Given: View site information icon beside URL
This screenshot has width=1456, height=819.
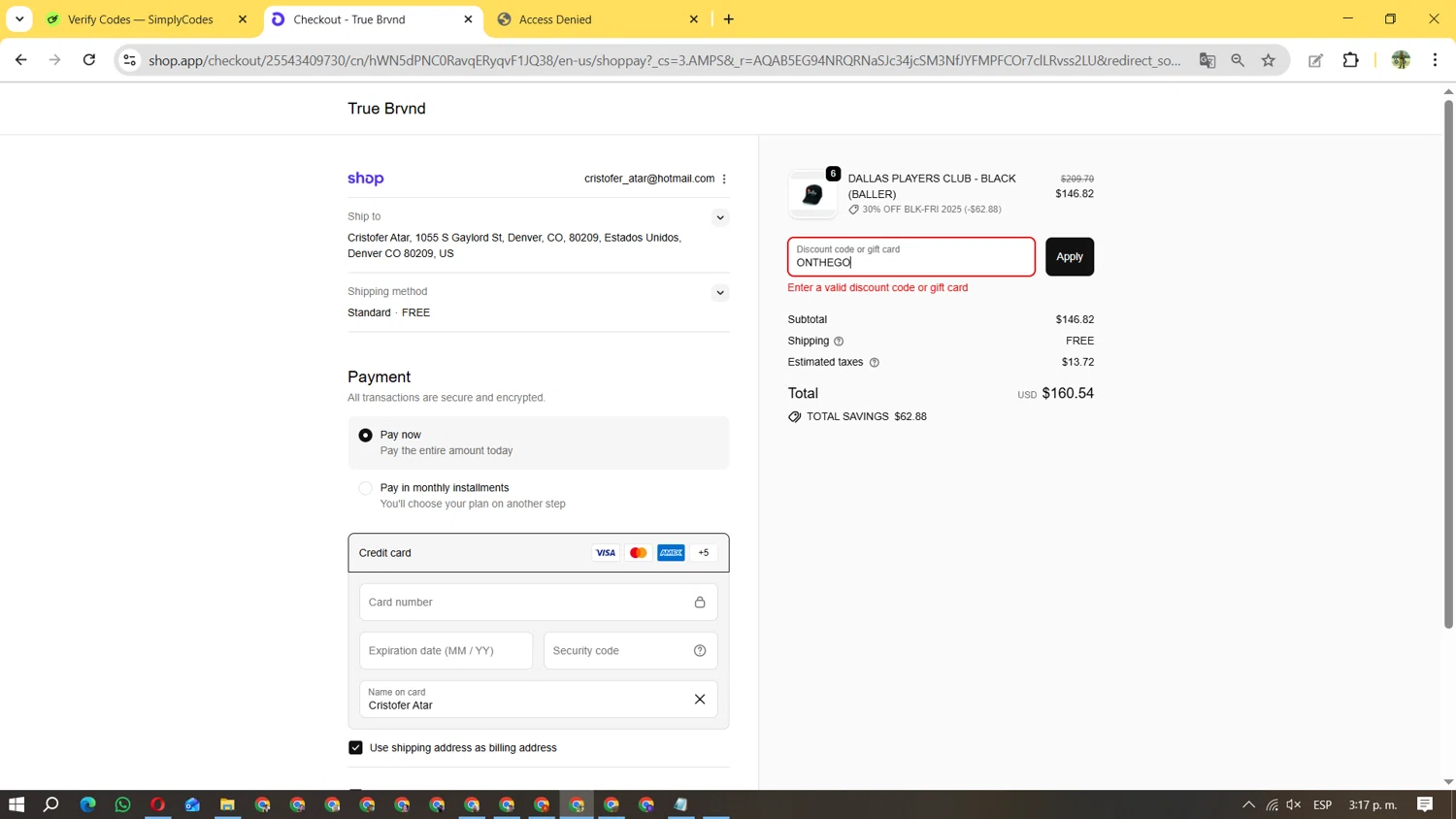Looking at the screenshot, I should pyautogui.click(x=129, y=60).
